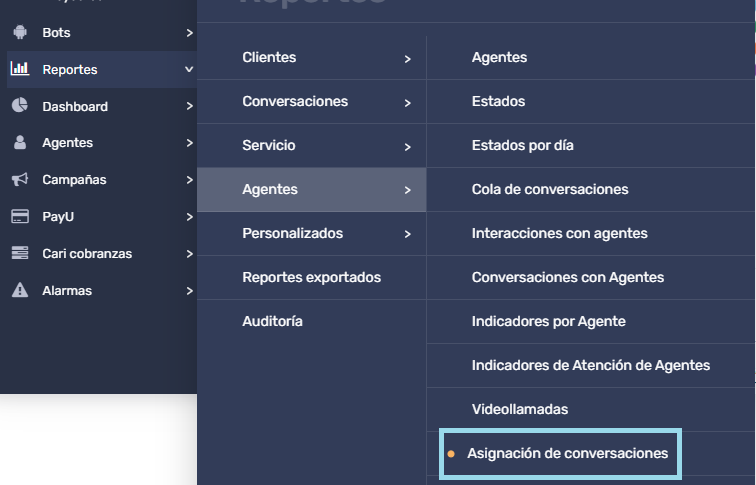Expand the Alarmas sidebar chevron
The width and height of the screenshot is (756, 485).
(x=189, y=291)
